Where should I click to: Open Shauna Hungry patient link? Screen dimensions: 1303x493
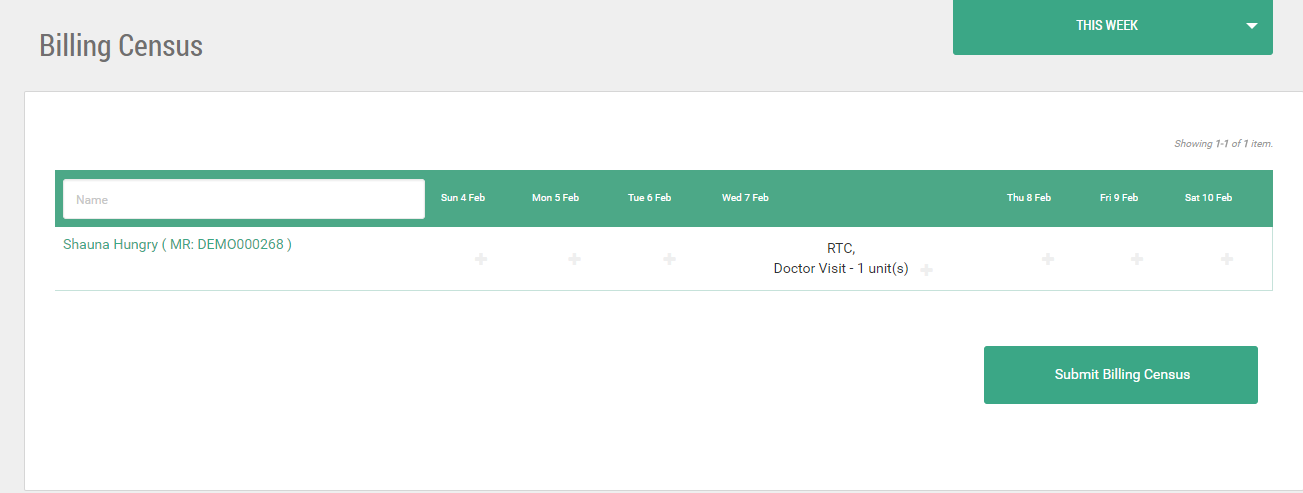pyautogui.click(x=177, y=244)
